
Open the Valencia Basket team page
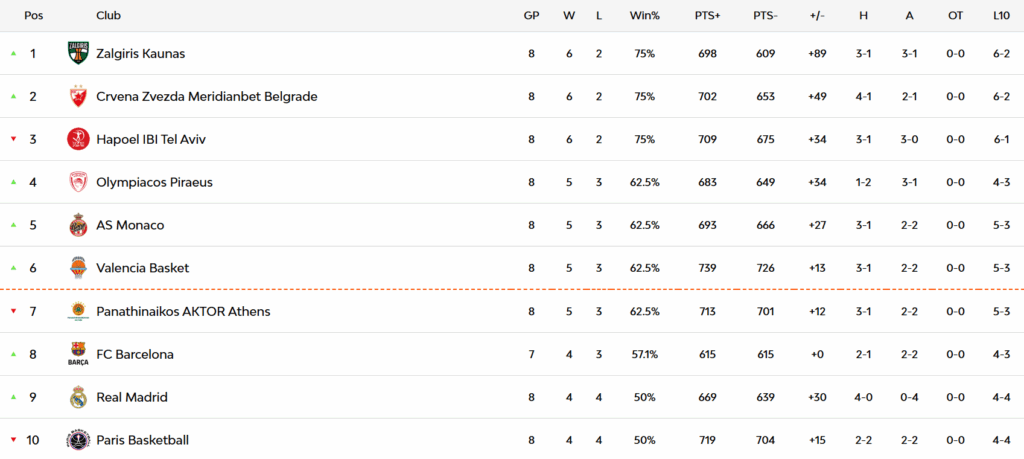coord(142,268)
